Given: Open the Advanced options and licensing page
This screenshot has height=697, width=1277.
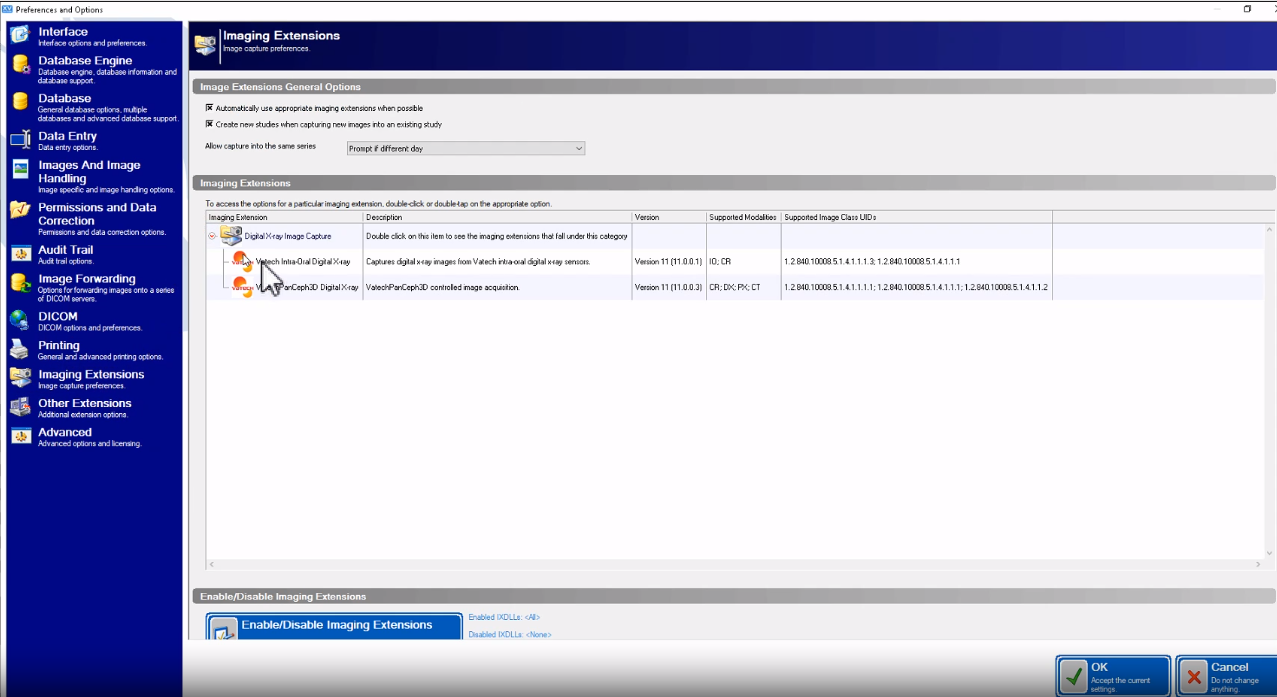Looking at the screenshot, I should coord(92,437).
